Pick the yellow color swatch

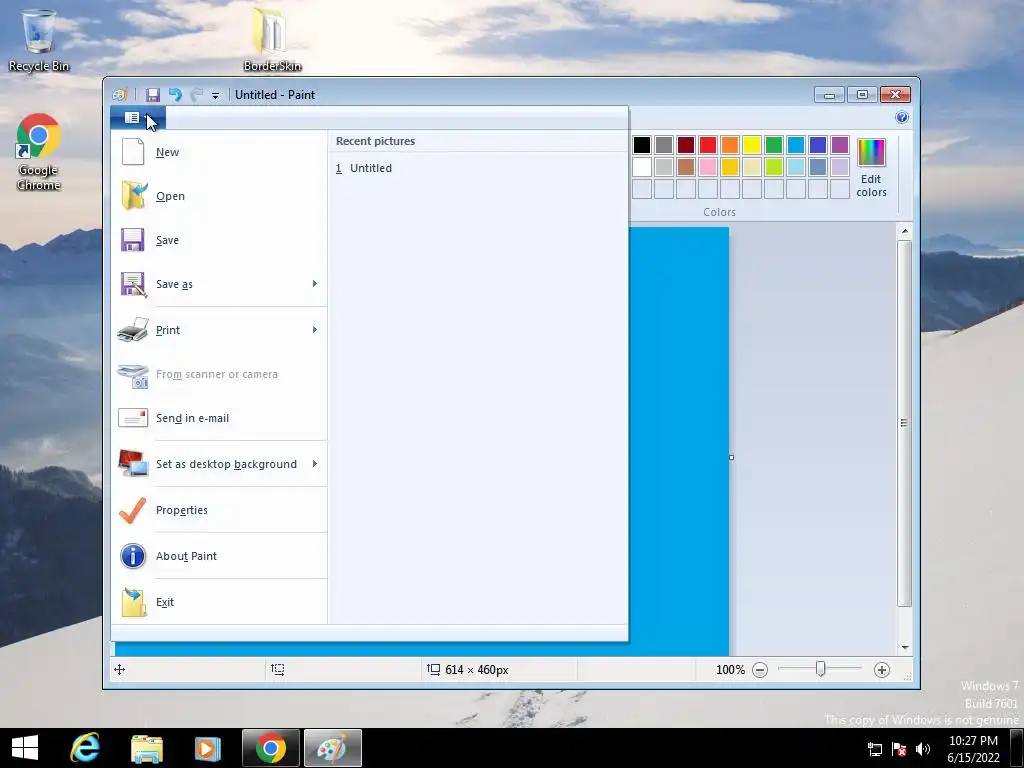click(x=752, y=144)
